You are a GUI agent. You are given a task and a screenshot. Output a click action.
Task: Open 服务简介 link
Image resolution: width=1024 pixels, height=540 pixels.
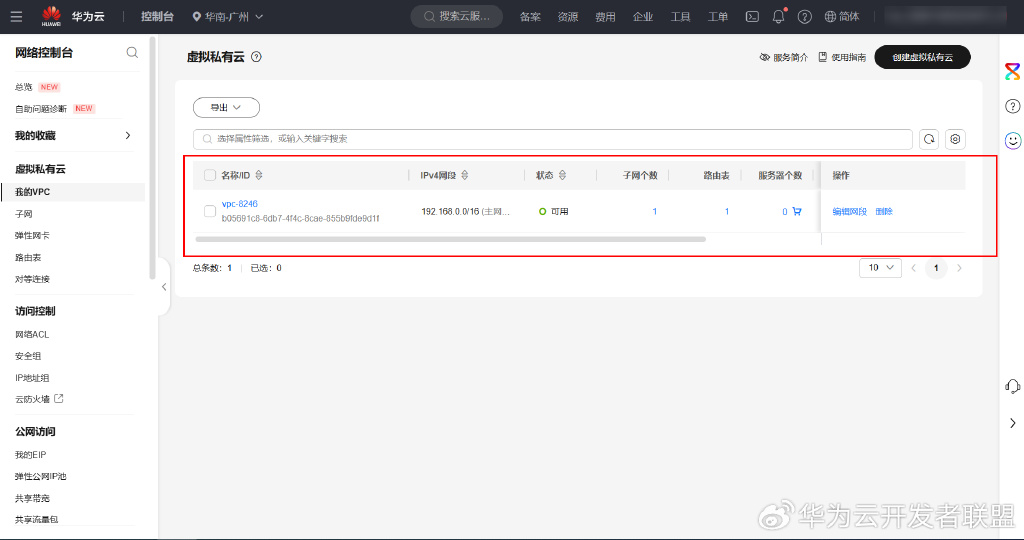pos(784,57)
